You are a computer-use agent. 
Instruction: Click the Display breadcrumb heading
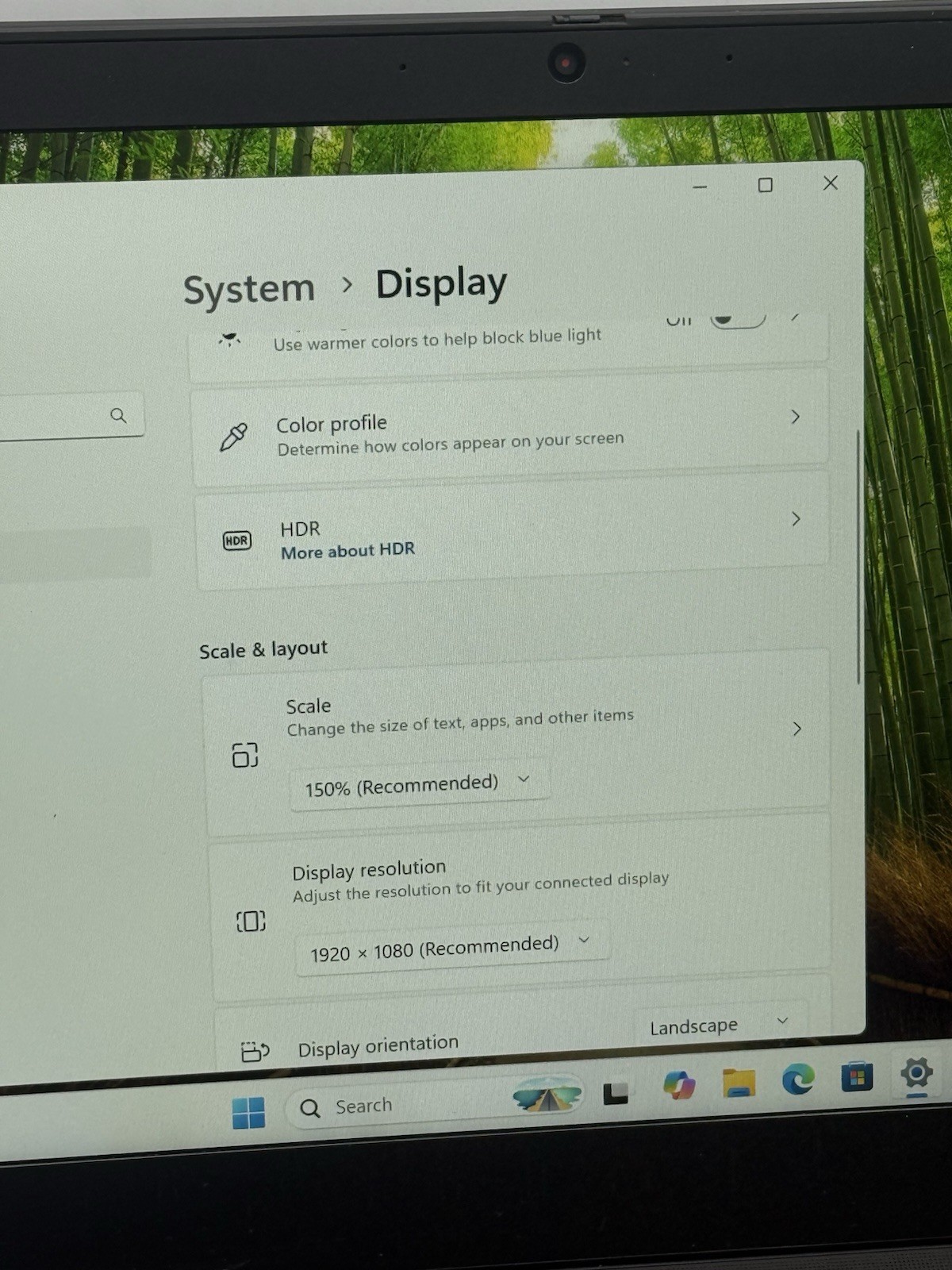coord(441,284)
